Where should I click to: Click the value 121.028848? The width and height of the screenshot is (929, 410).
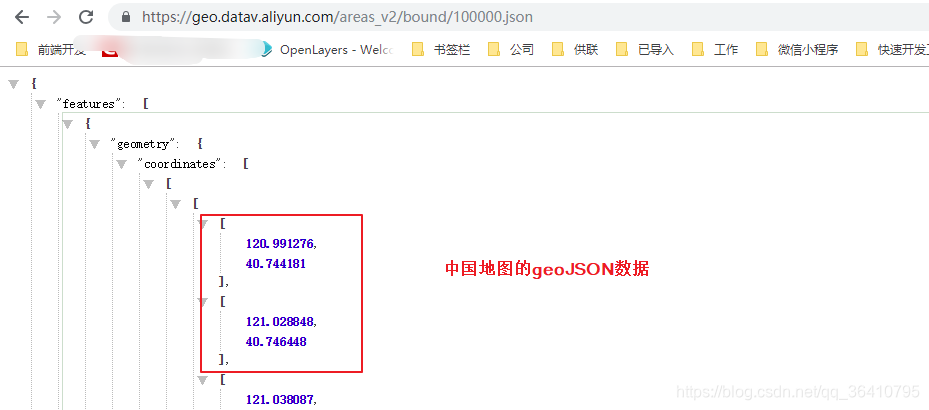coord(281,322)
